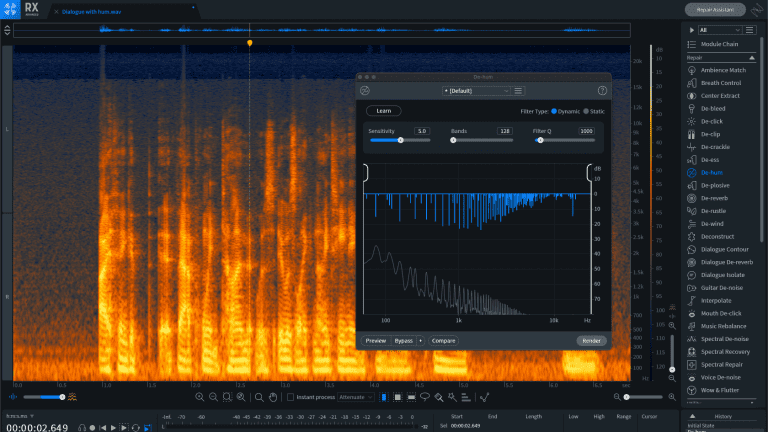Toggle record button in transport
The width and height of the screenshot is (768, 432).
[92, 428]
